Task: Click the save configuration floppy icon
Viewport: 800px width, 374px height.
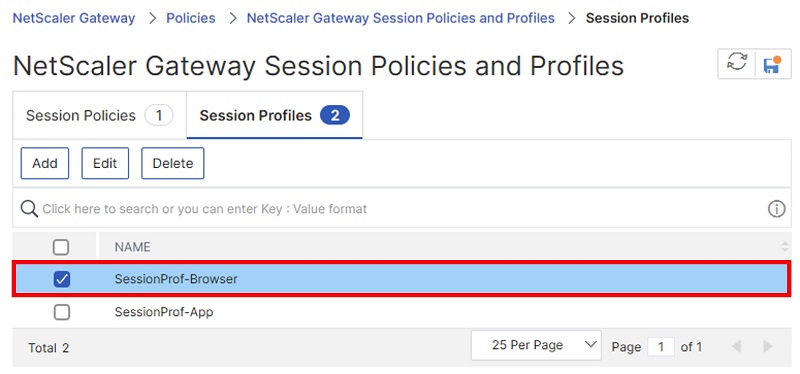Action: coord(772,65)
